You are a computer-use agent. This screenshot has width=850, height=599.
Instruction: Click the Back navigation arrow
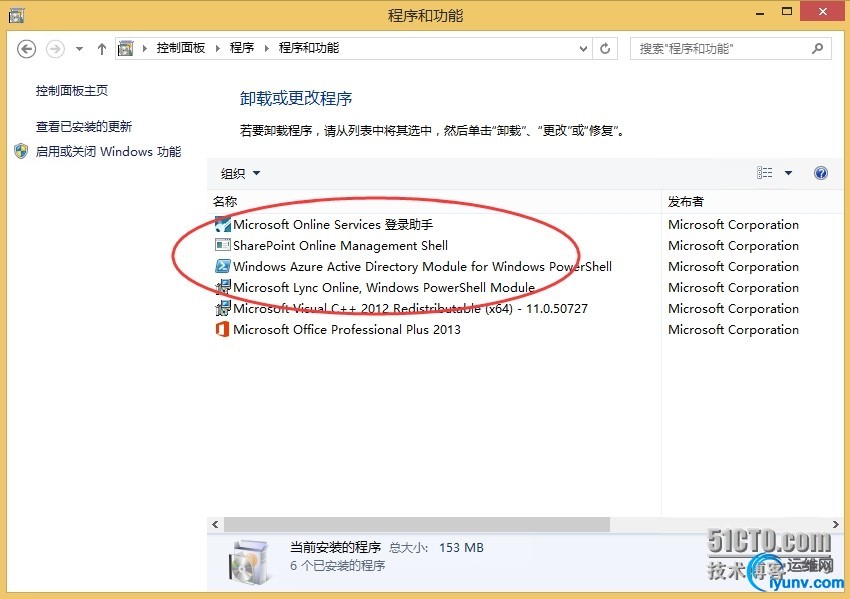27,49
